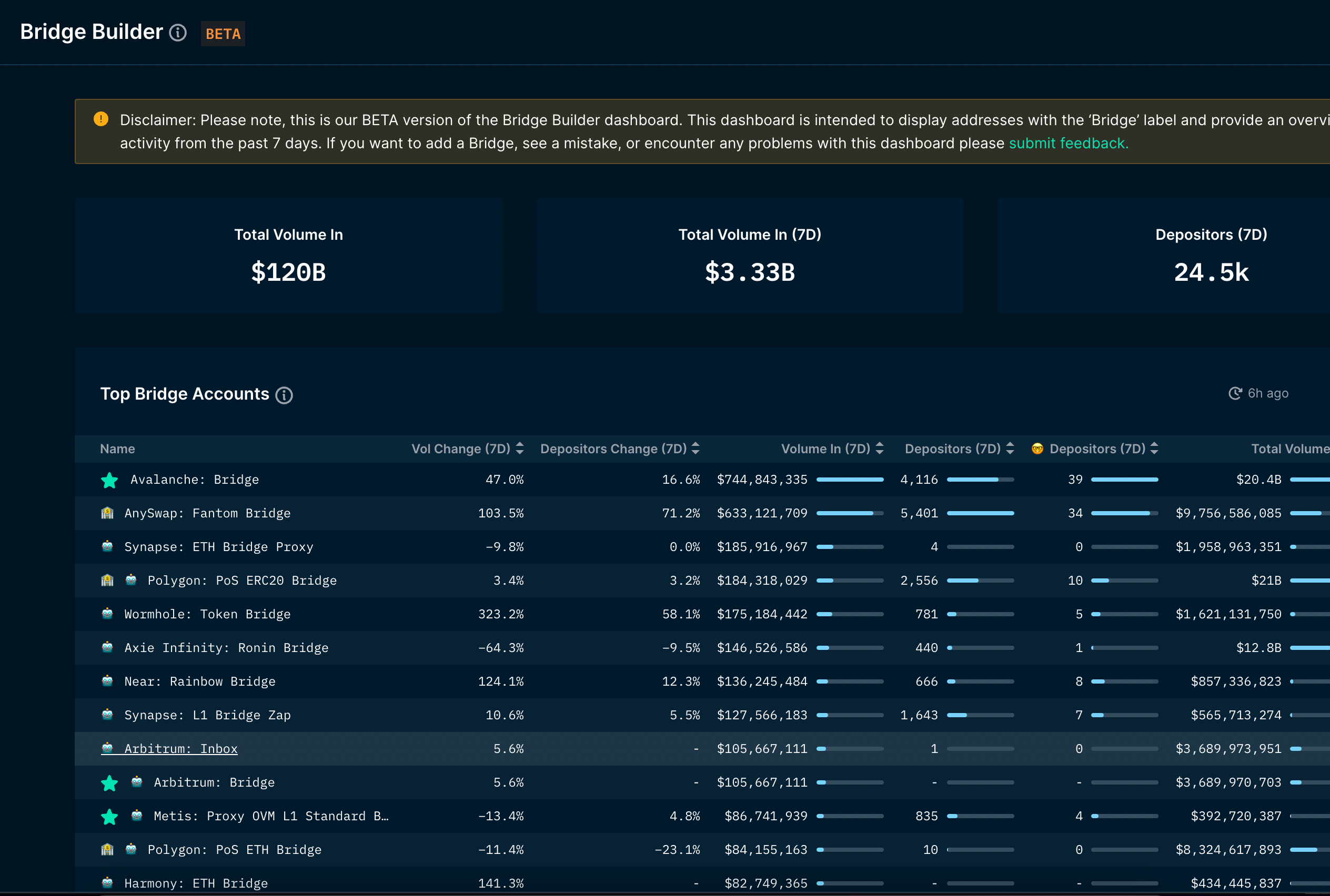Click Polygon ERC20 depositors bar next to 2,556
Image resolution: width=1330 pixels, height=896 pixels.
point(980,581)
